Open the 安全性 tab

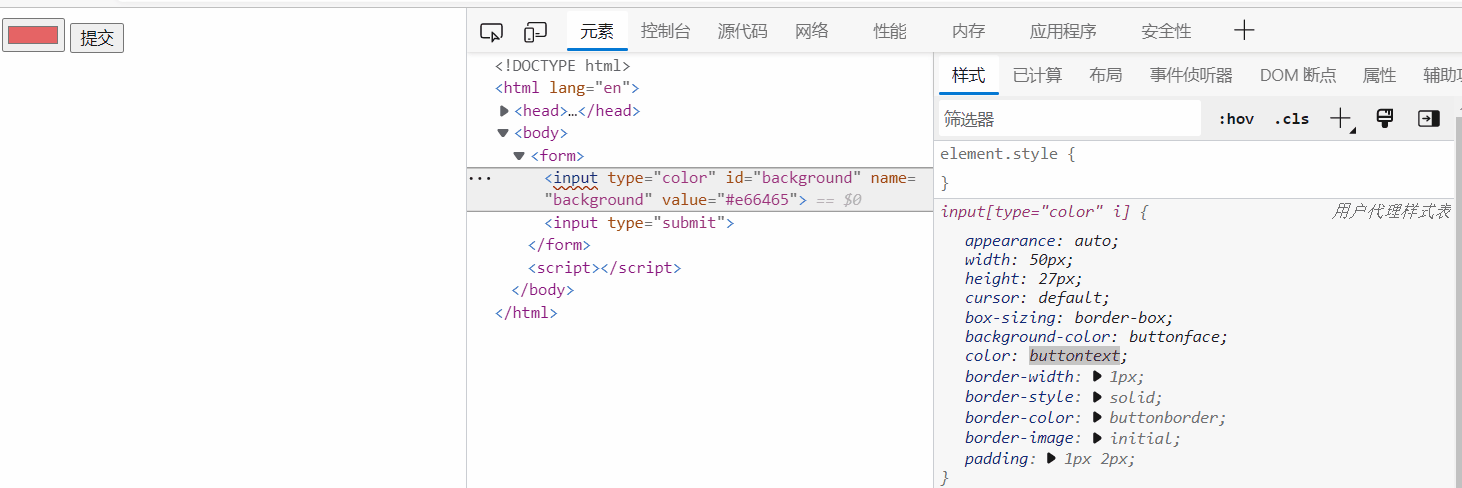[x=1166, y=31]
